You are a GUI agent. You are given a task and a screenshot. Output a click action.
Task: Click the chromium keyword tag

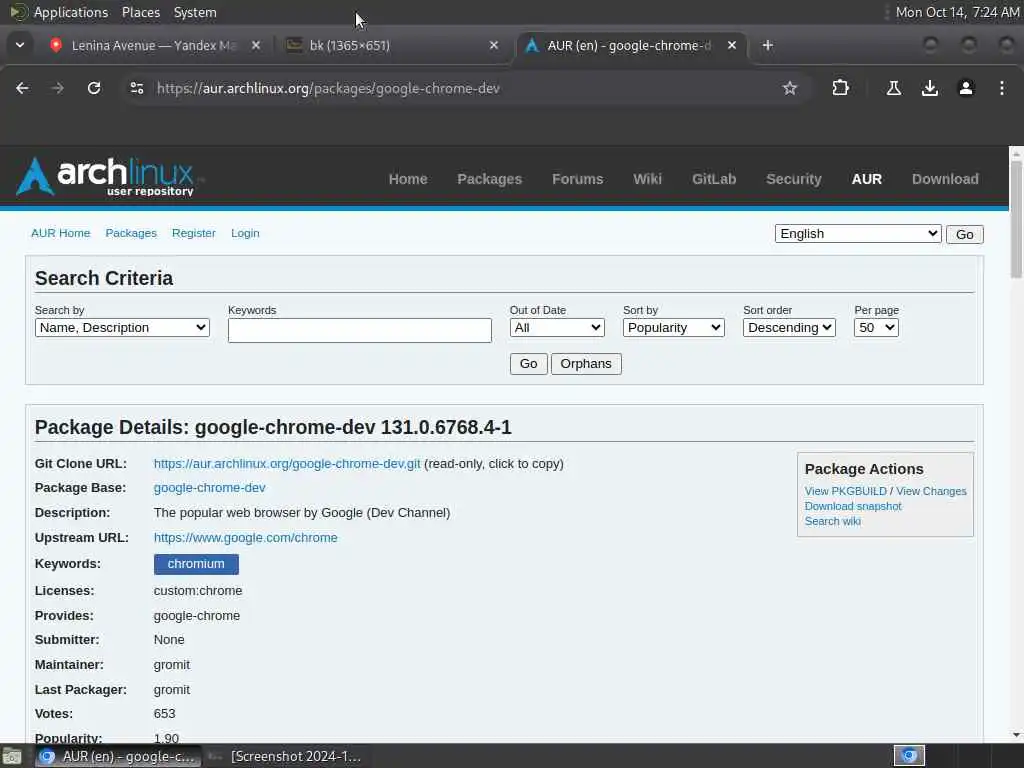[196, 564]
